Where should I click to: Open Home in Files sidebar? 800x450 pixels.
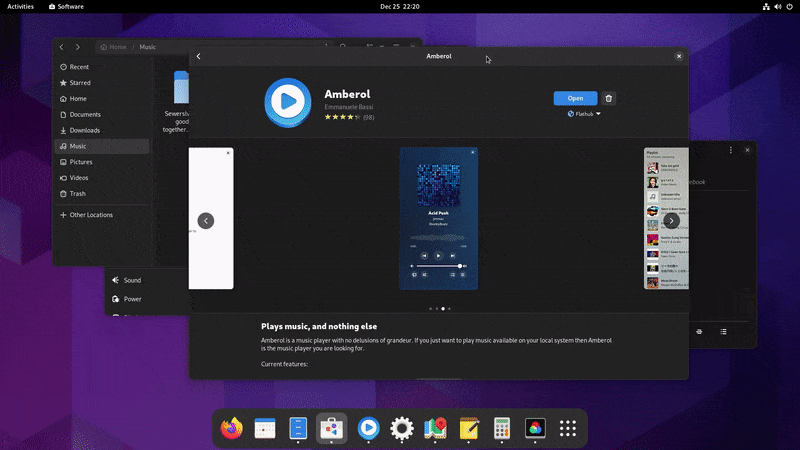(x=102, y=98)
